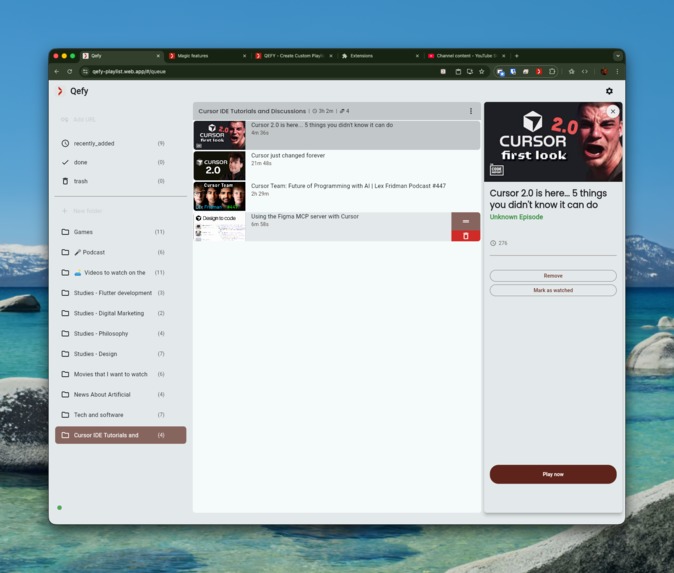Click the Unknown Episode link

tap(516, 217)
